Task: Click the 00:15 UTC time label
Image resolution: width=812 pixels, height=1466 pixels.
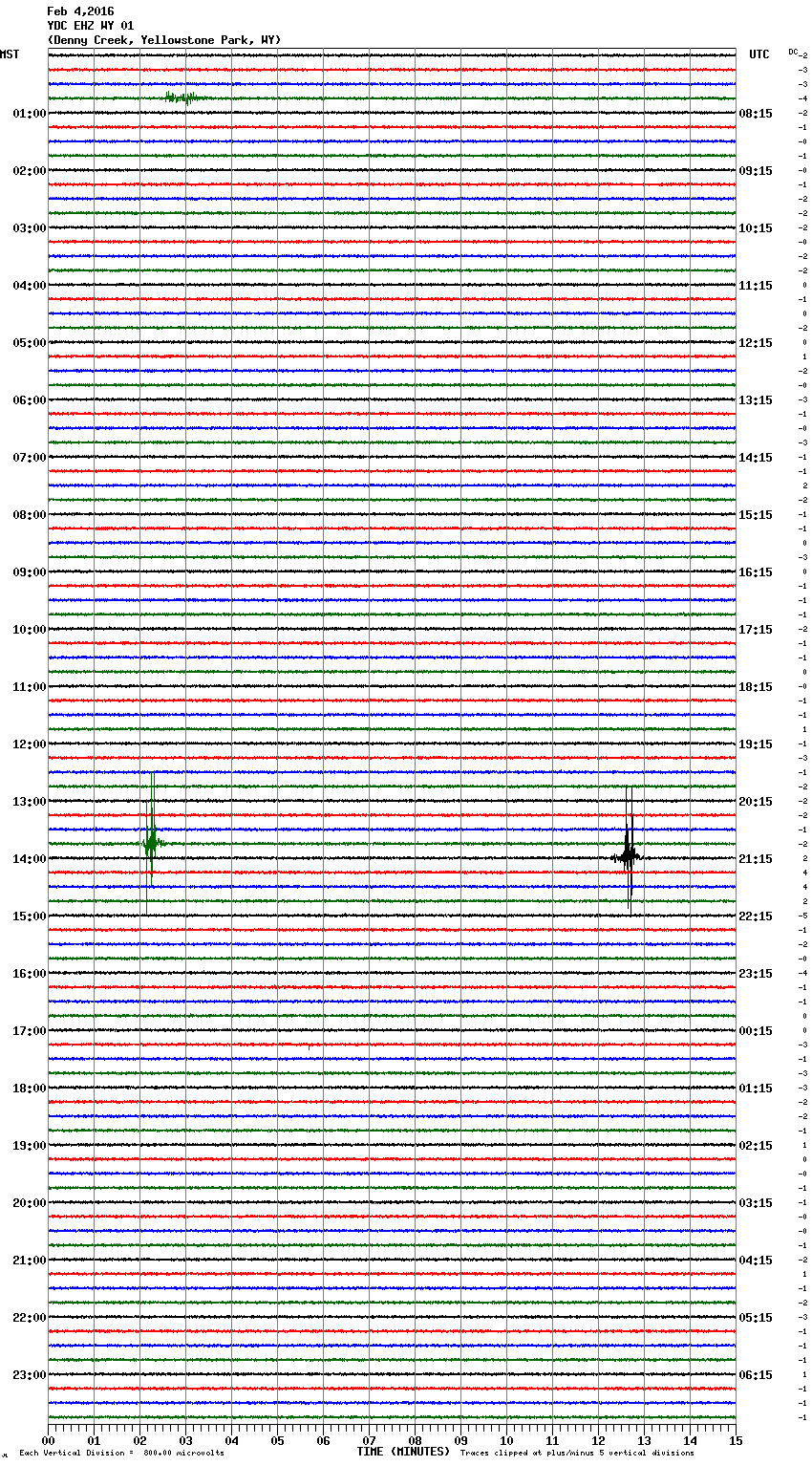Action: click(756, 1031)
